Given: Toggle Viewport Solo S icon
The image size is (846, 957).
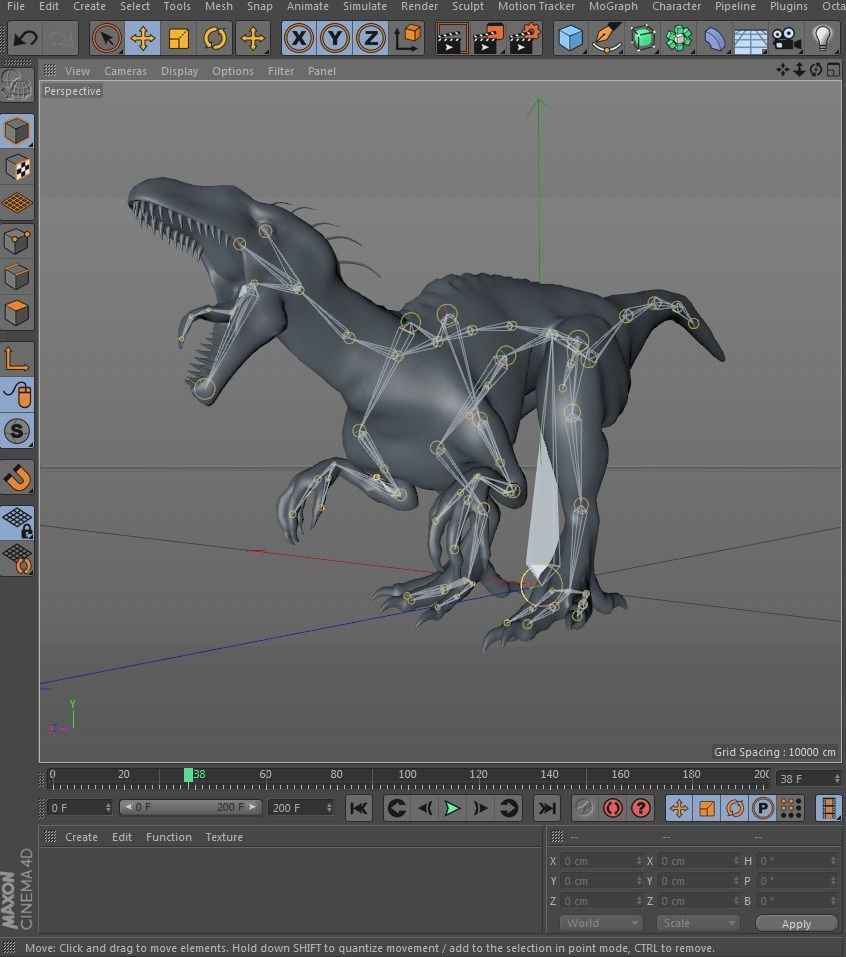Looking at the screenshot, I should (x=17, y=431).
